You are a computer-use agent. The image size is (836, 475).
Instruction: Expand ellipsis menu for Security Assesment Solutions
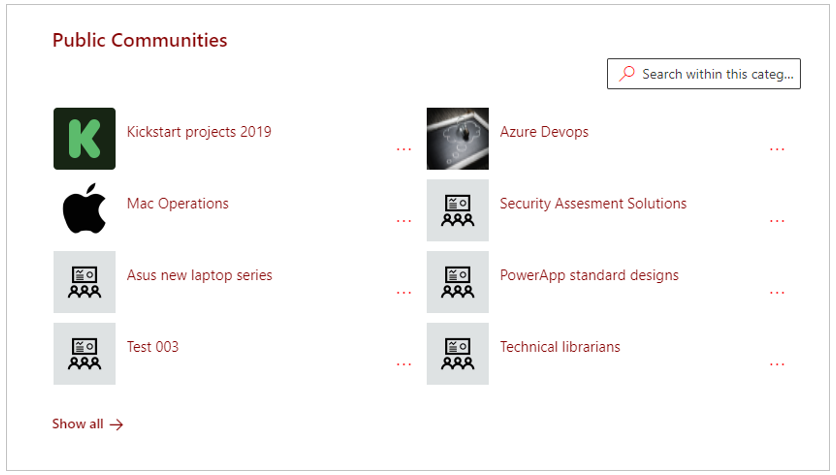[777, 221]
